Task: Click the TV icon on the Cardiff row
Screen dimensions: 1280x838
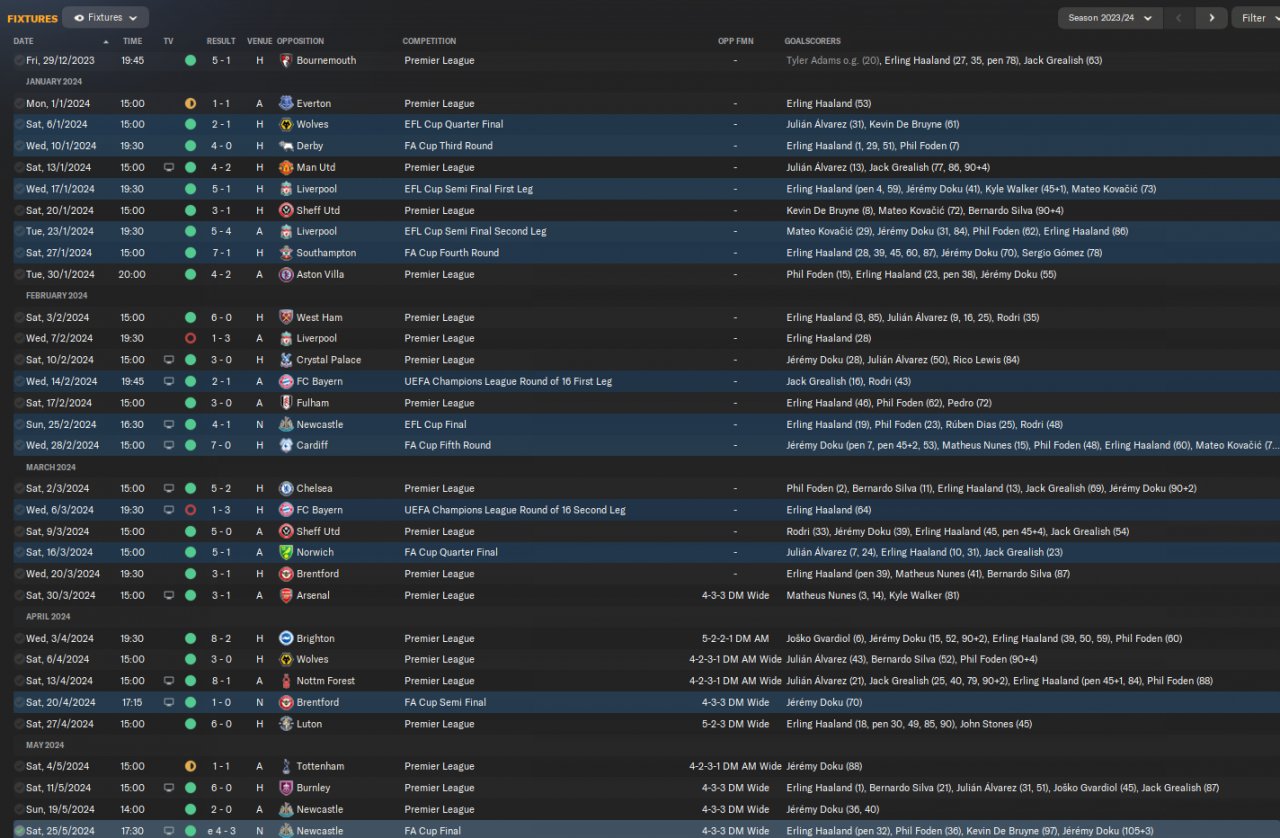Action: 168,446
